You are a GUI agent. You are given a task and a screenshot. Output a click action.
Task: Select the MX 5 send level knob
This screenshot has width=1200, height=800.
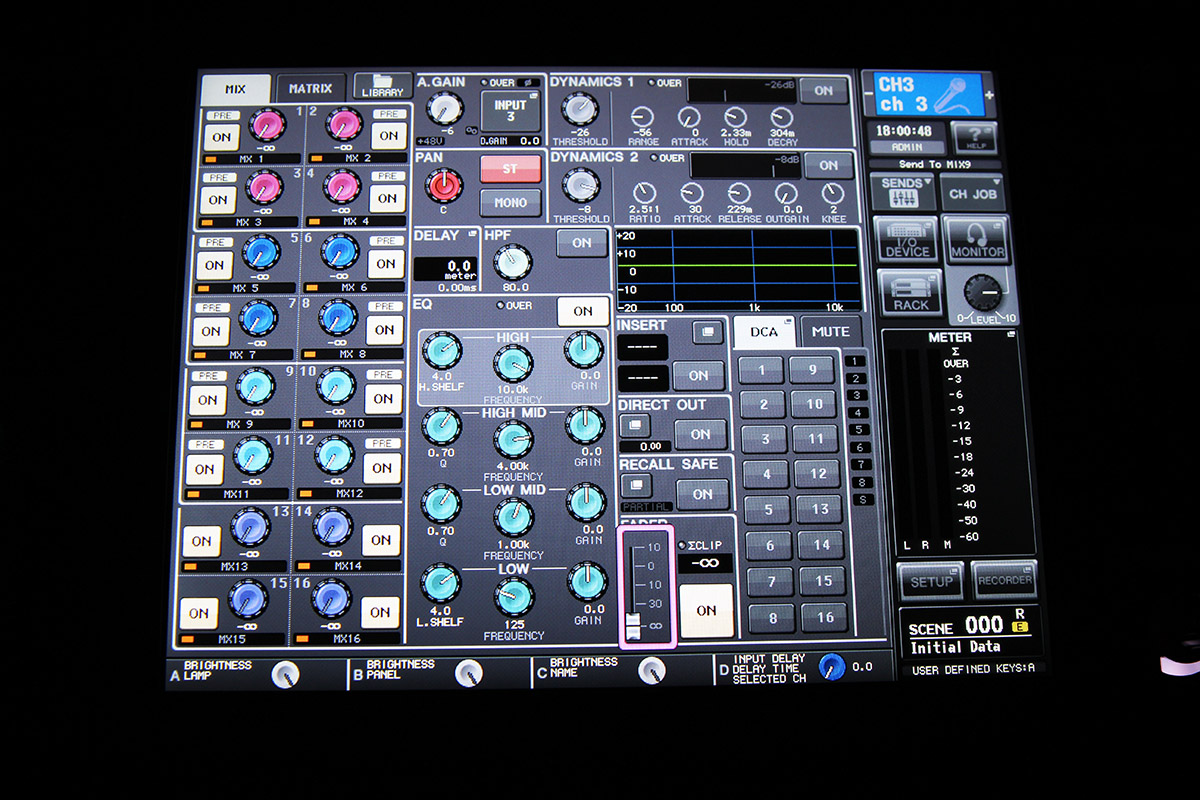click(263, 251)
